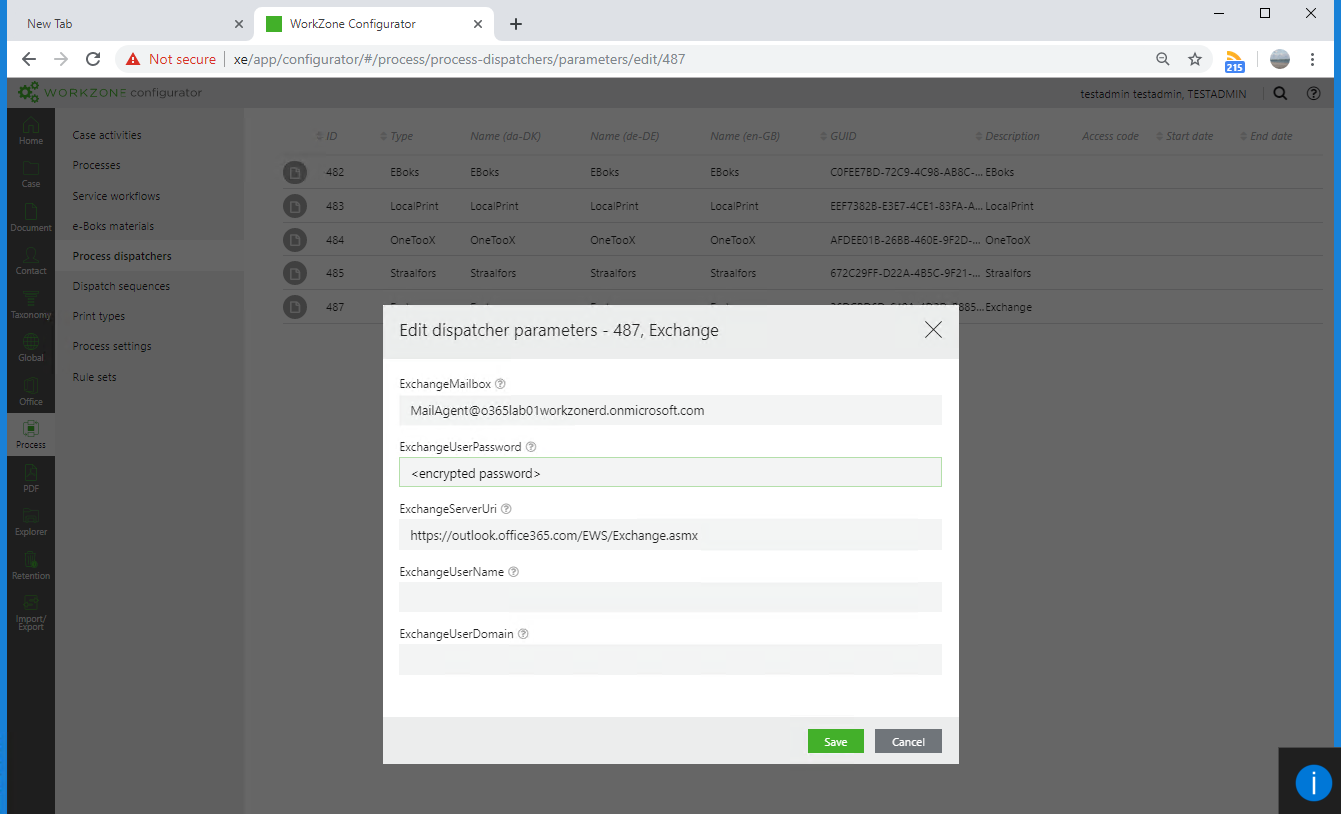Image resolution: width=1341 pixels, height=814 pixels.
Task: Open the Taxonomy module icon
Action: coord(31,305)
